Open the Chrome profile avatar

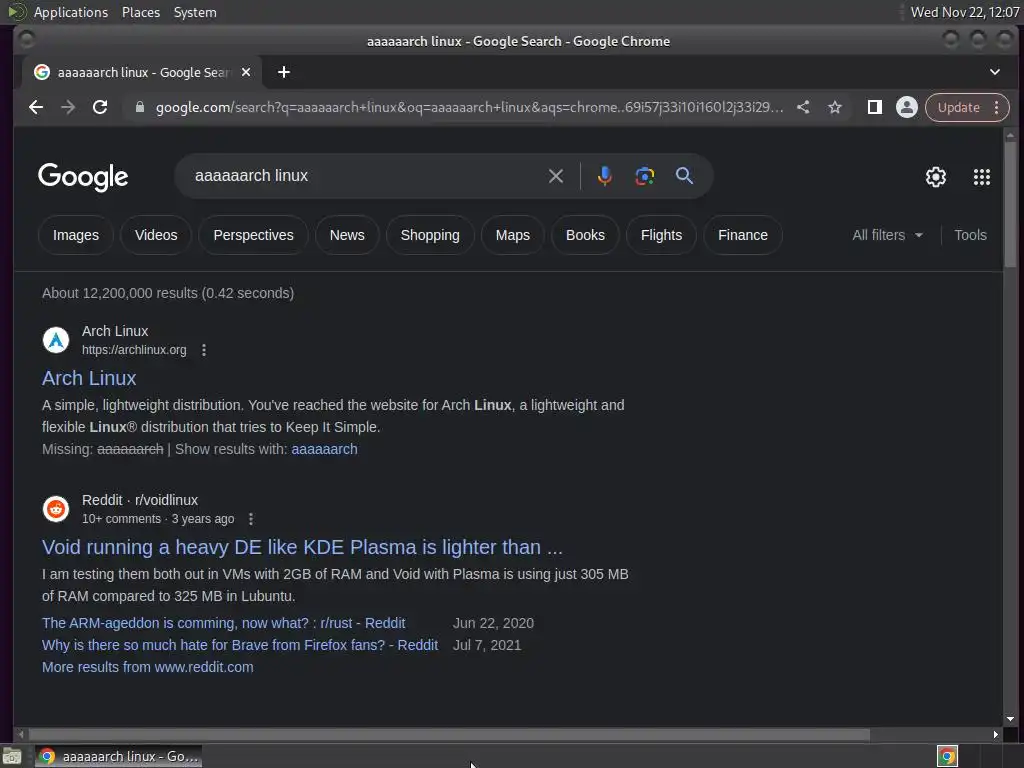tap(906, 107)
